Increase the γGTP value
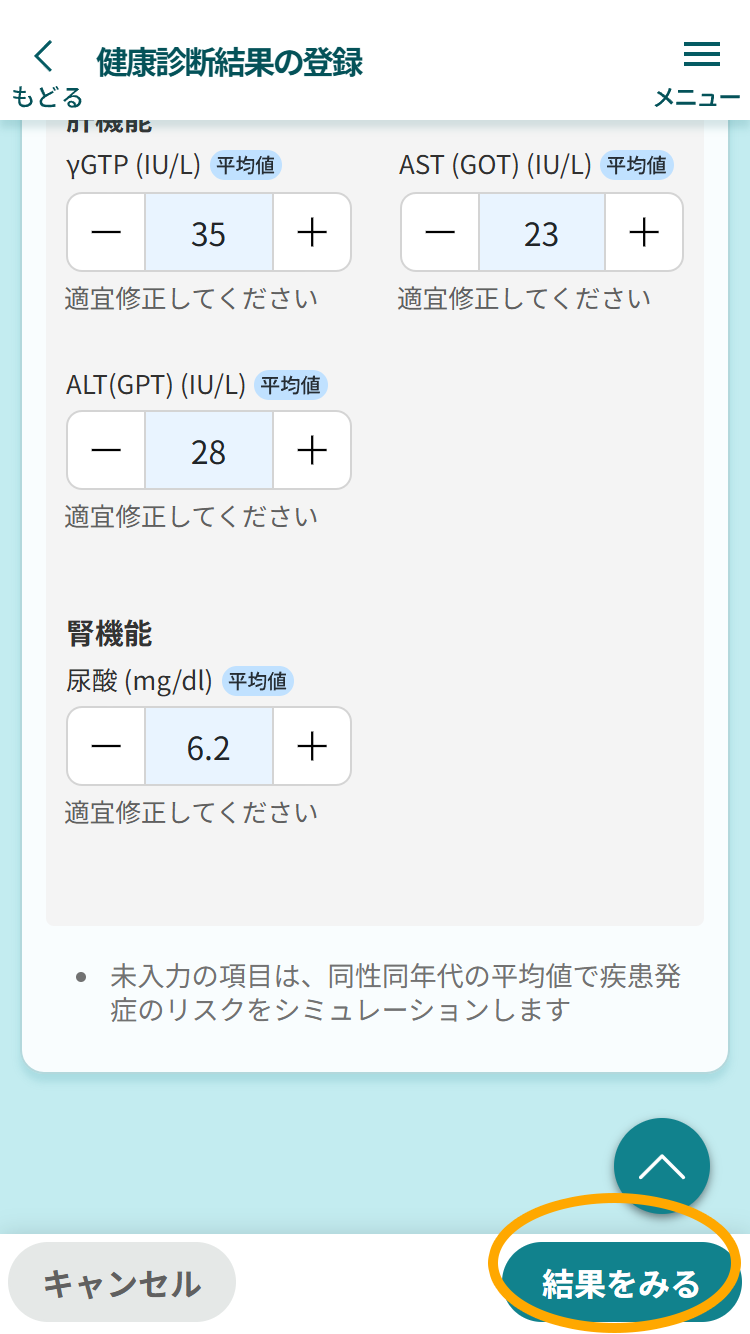The width and height of the screenshot is (750, 1334). [x=312, y=233]
